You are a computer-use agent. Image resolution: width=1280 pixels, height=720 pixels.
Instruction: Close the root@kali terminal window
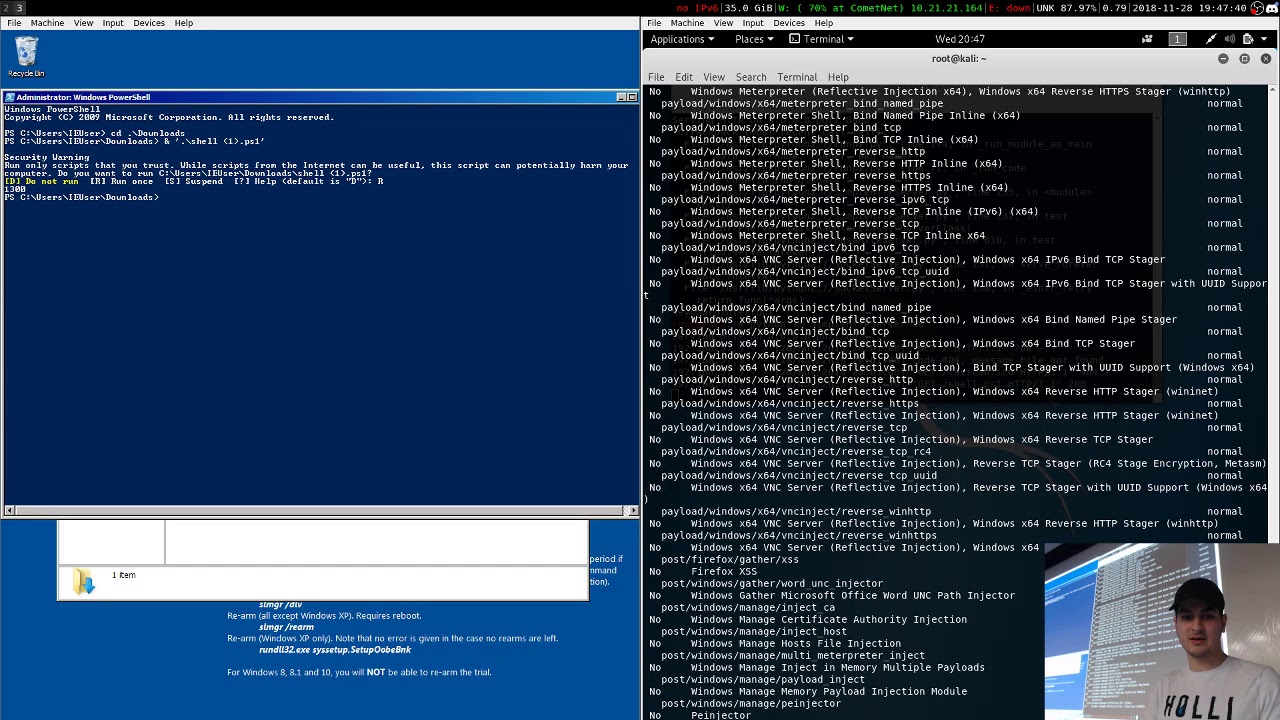[x=1265, y=58]
